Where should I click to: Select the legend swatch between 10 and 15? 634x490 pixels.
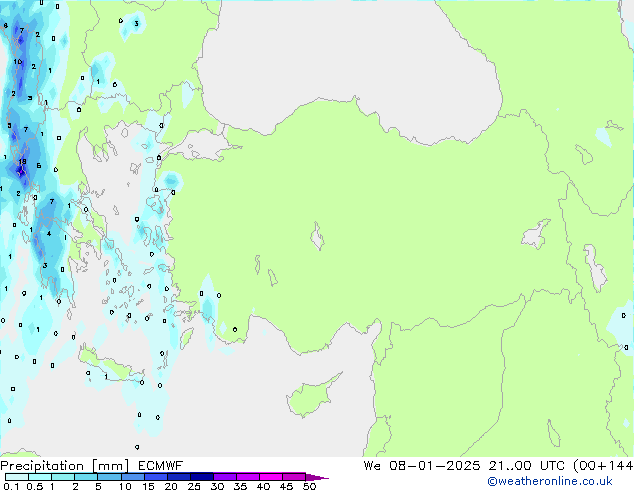tap(133, 477)
